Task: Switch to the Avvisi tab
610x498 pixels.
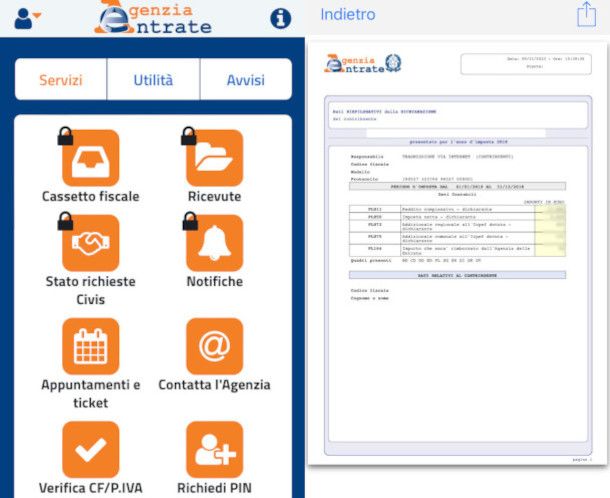Action: pyautogui.click(x=246, y=79)
